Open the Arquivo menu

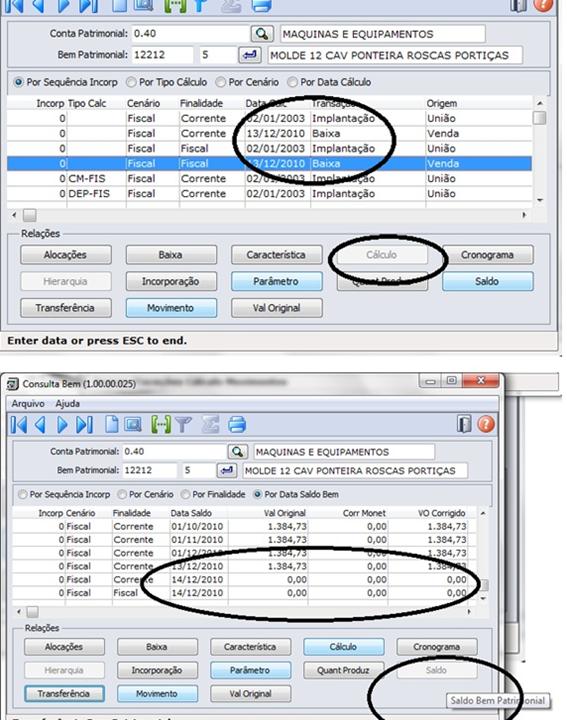28,403
